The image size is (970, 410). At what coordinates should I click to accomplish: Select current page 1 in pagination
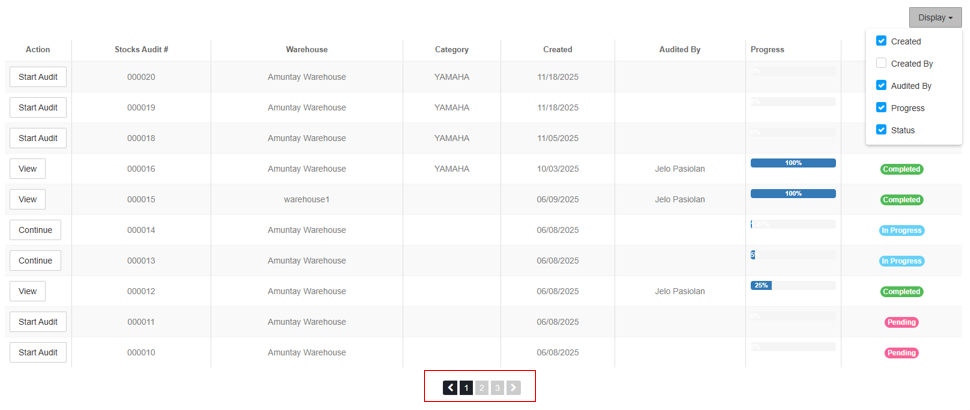point(466,387)
